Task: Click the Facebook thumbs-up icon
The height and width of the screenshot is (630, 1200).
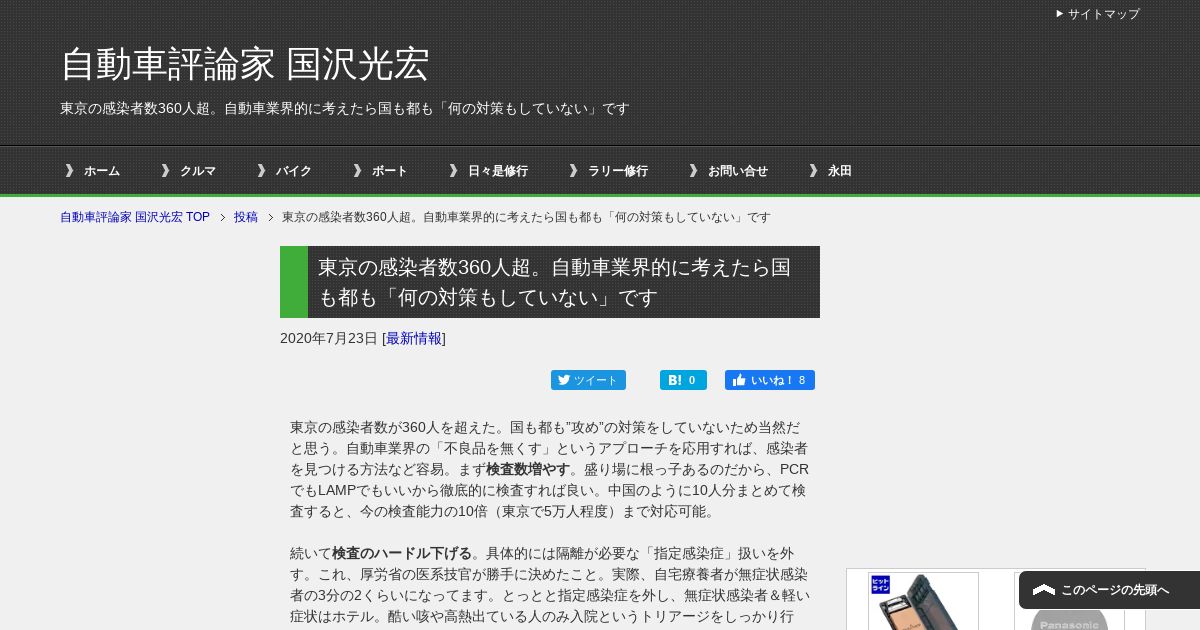Action: (x=739, y=380)
